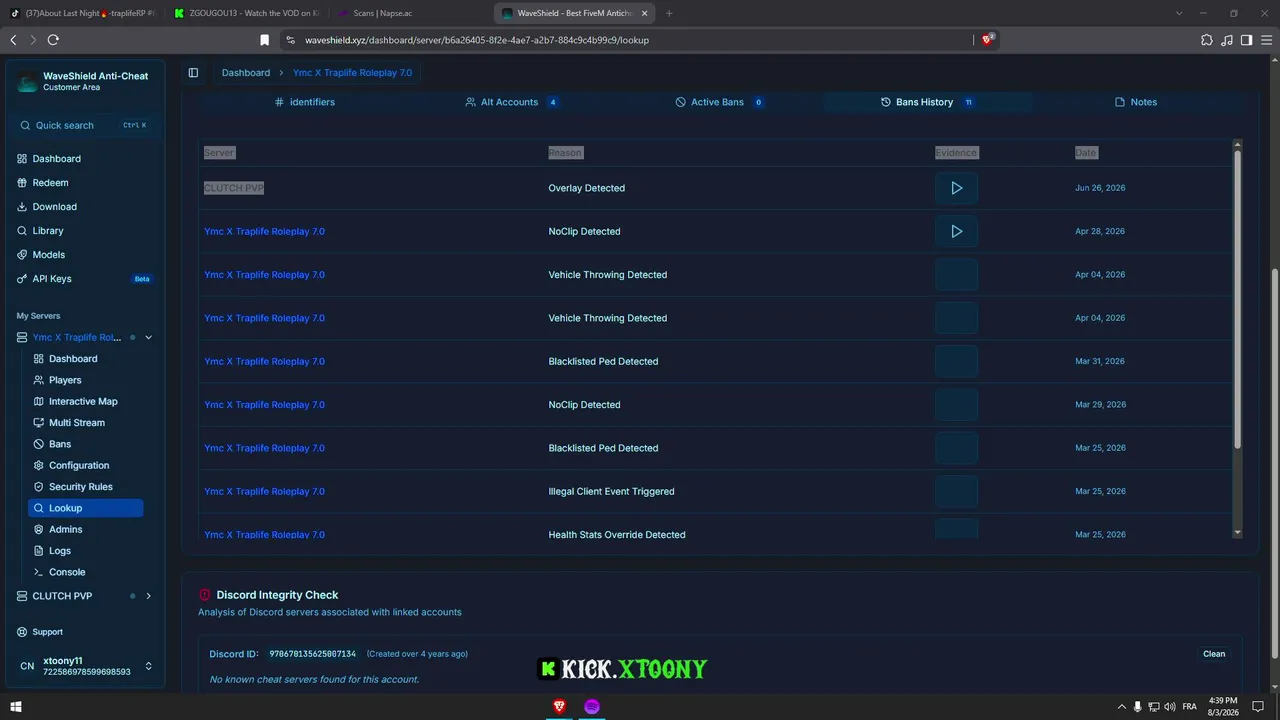
Task: Open API Keys page
Action: coord(52,279)
